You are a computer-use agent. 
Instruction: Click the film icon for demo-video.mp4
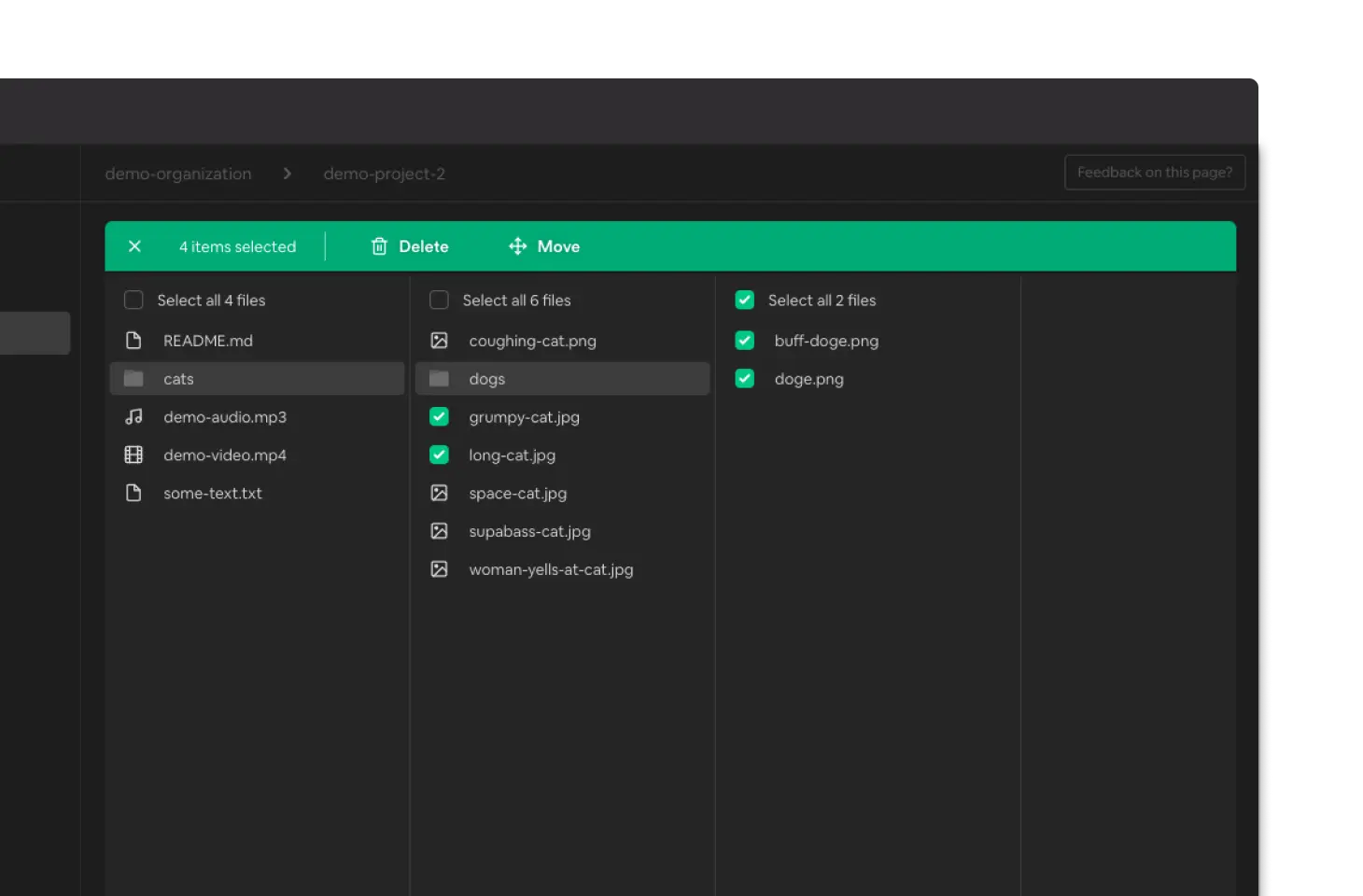click(133, 455)
